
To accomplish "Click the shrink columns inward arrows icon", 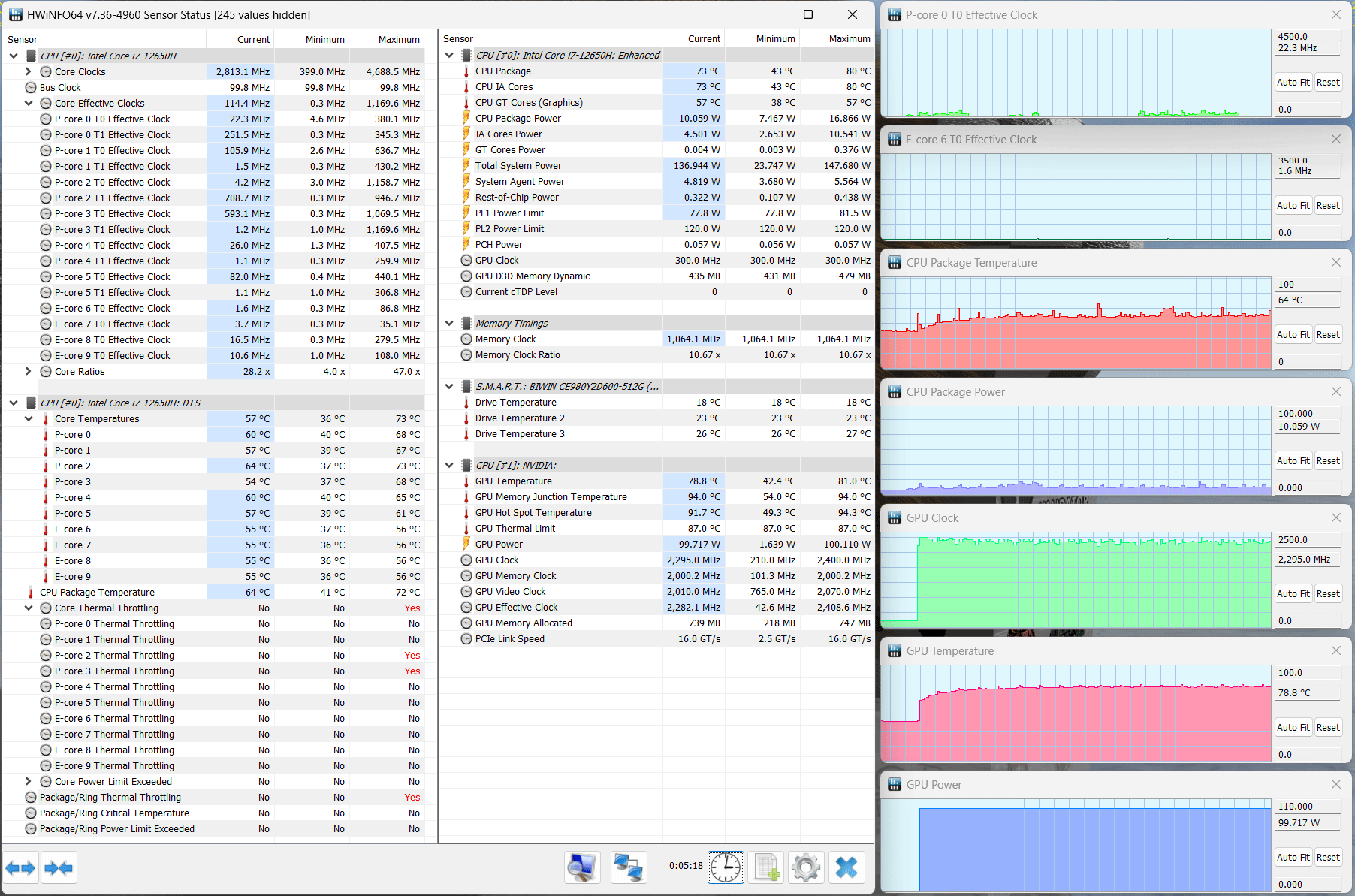I will click(59, 868).
